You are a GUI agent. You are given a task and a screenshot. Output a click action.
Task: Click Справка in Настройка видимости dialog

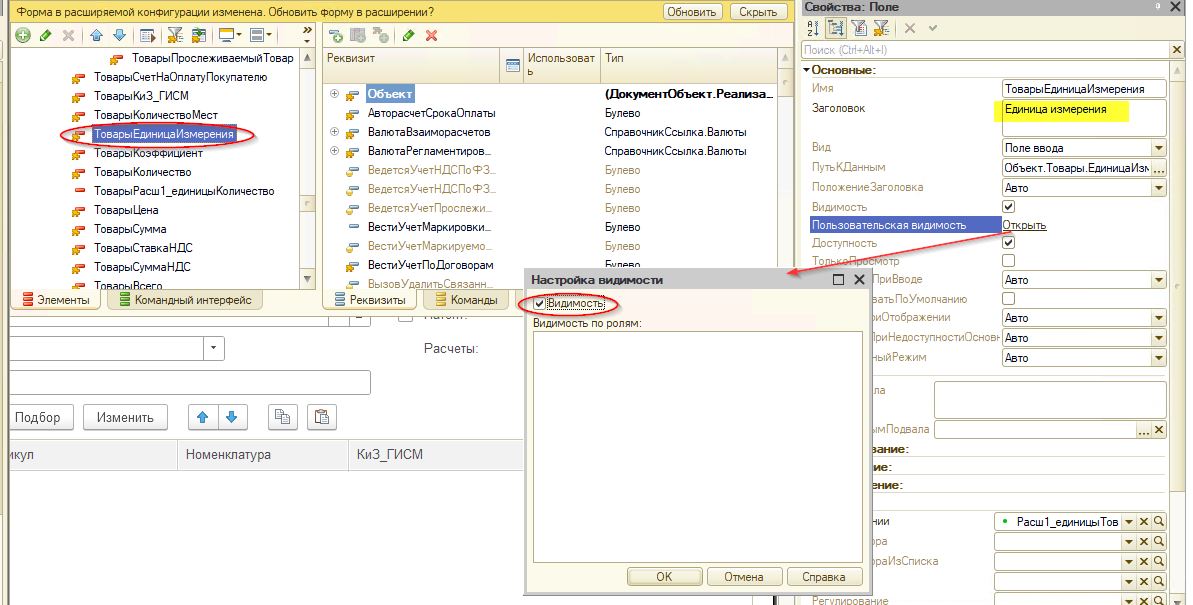pos(824,577)
